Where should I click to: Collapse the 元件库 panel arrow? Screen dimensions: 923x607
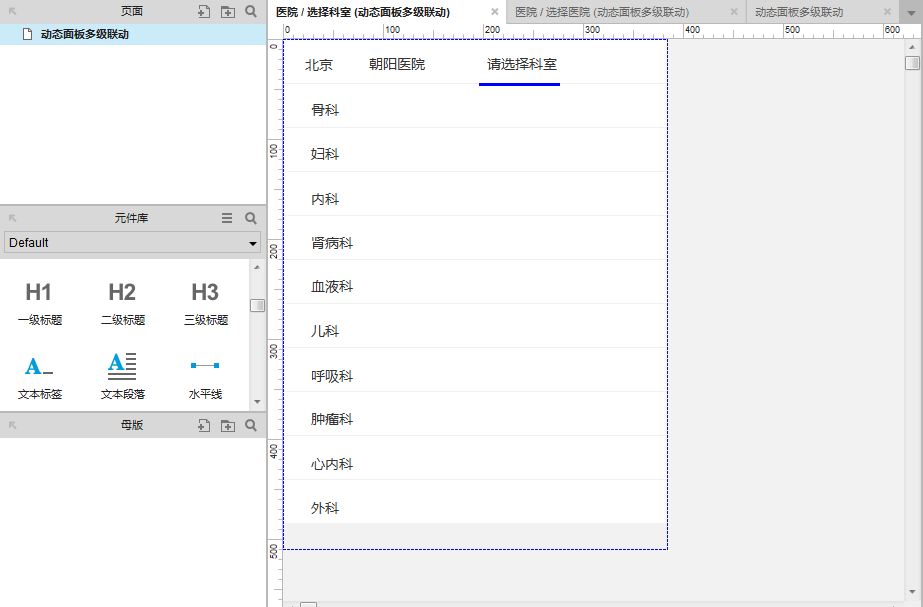point(11,217)
